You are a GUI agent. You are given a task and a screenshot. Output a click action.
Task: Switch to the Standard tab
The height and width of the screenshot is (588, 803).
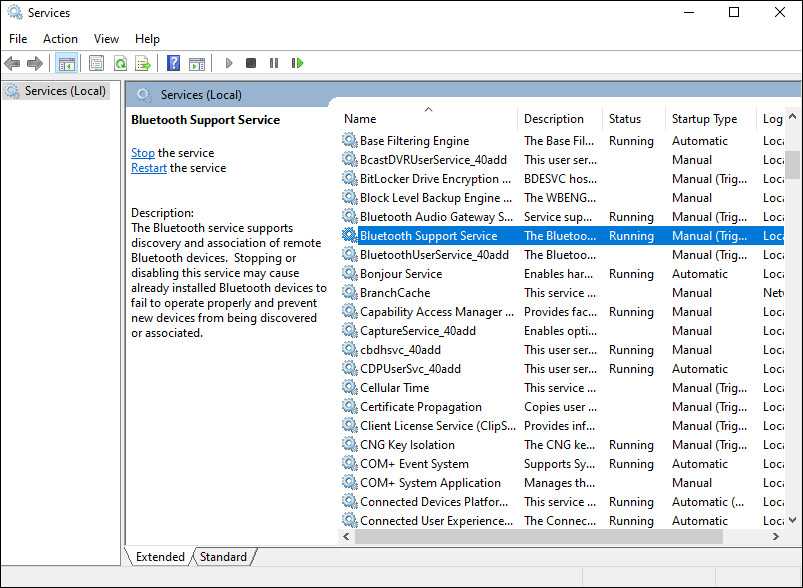coord(224,557)
